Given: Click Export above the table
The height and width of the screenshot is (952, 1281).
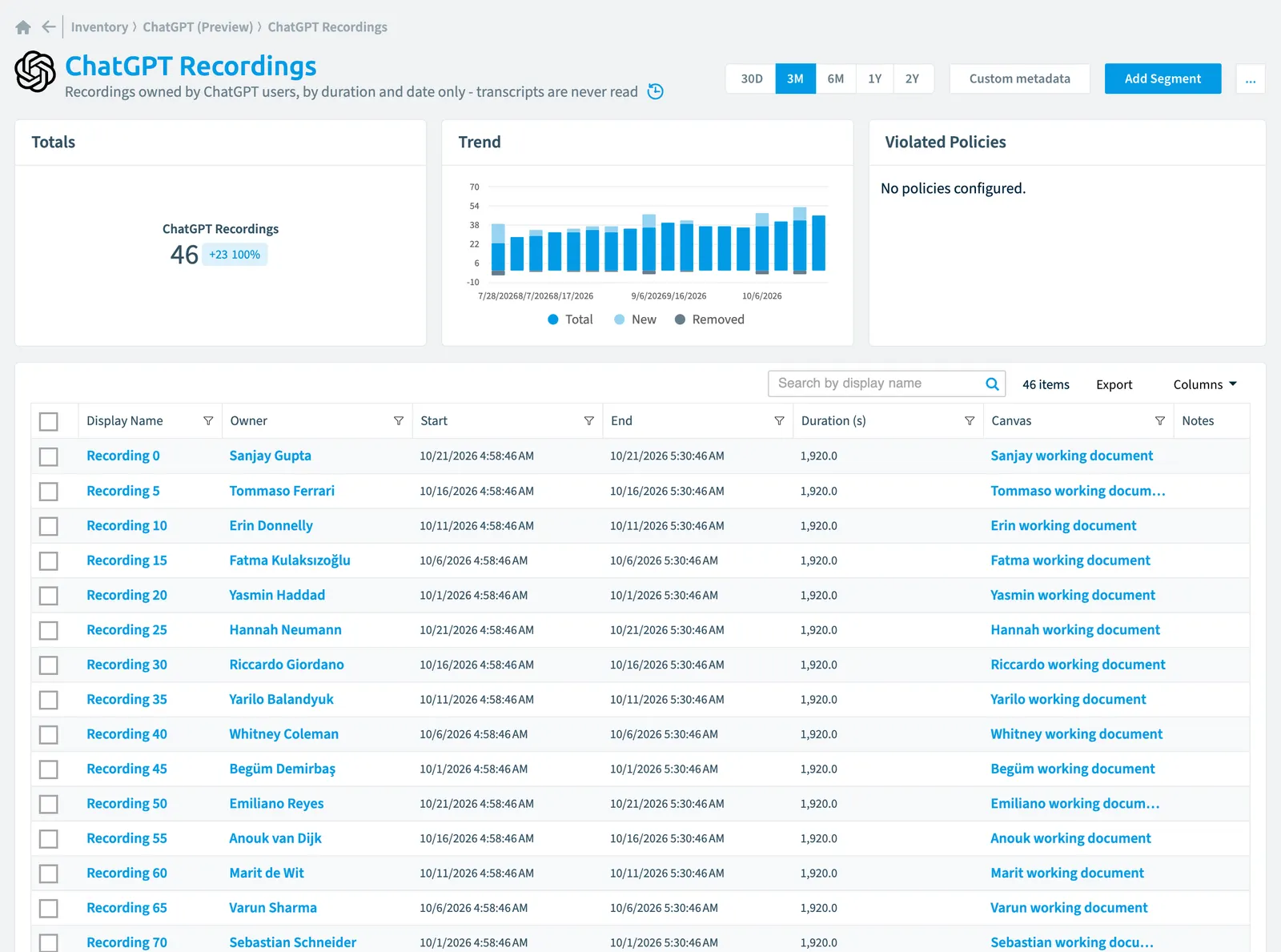Looking at the screenshot, I should [x=1114, y=384].
